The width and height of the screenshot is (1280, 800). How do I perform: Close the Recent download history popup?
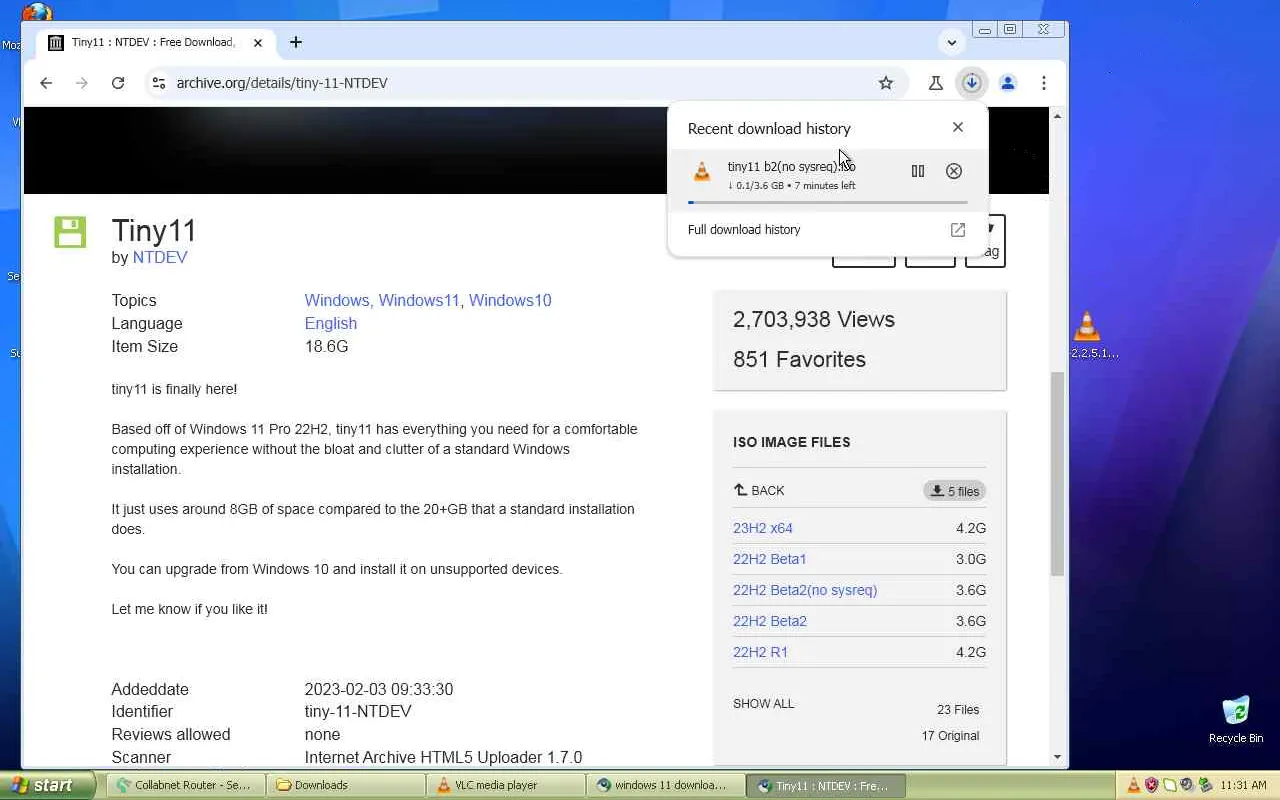click(958, 127)
